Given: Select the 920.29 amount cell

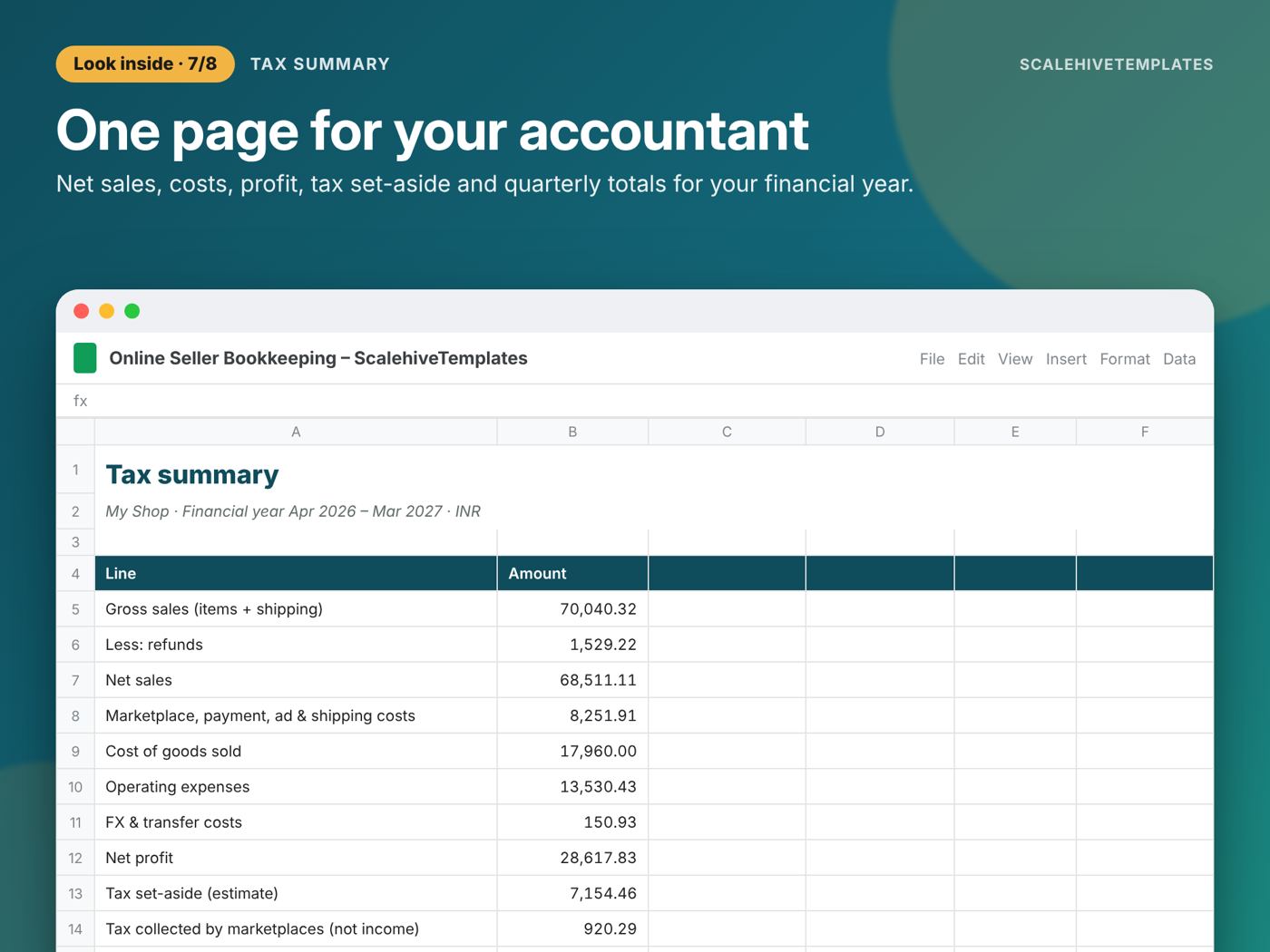Looking at the screenshot, I should pyautogui.click(x=572, y=928).
